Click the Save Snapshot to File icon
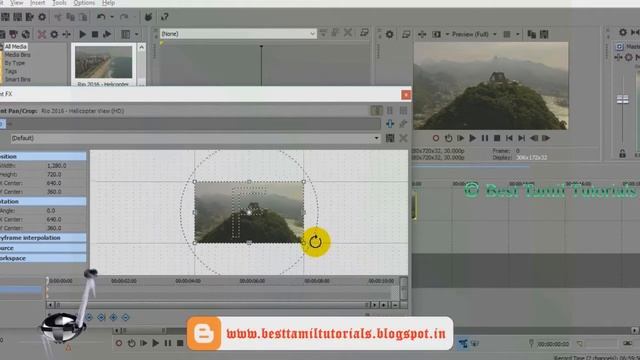This screenshot has width=640, height=360. pos(544,34)
